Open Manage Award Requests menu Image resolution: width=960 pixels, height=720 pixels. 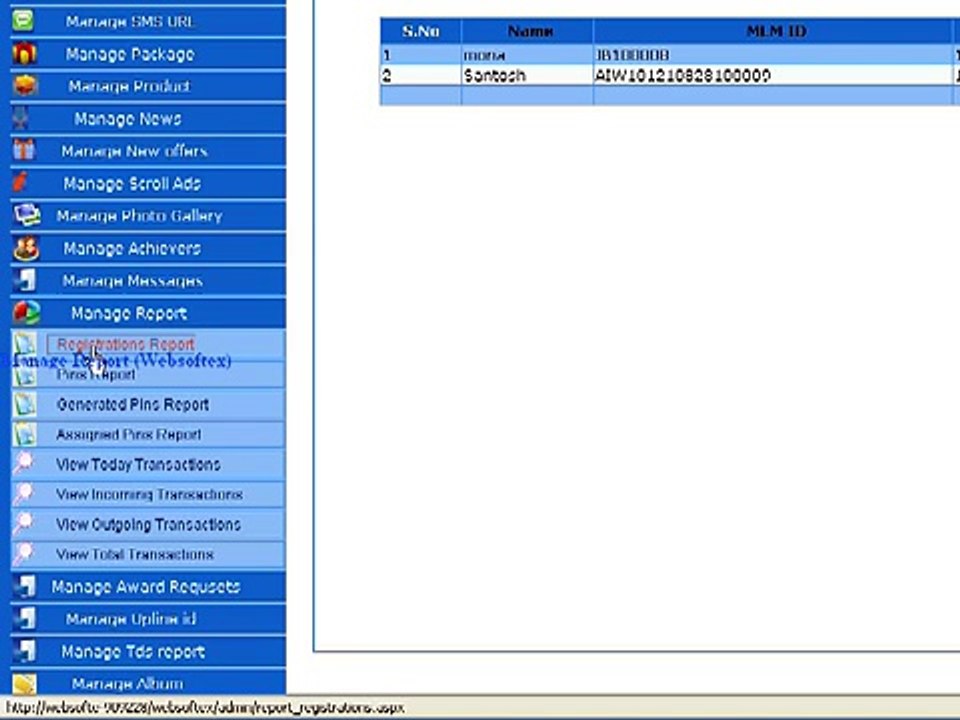(148, 587)
